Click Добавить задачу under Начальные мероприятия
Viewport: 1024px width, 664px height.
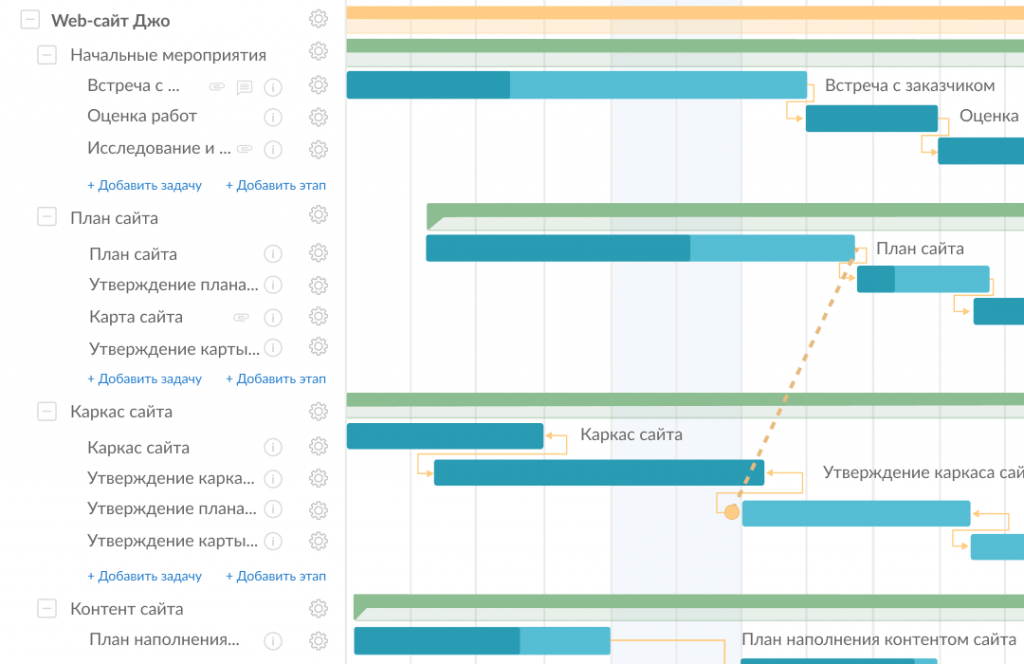(x=145, y=185)
